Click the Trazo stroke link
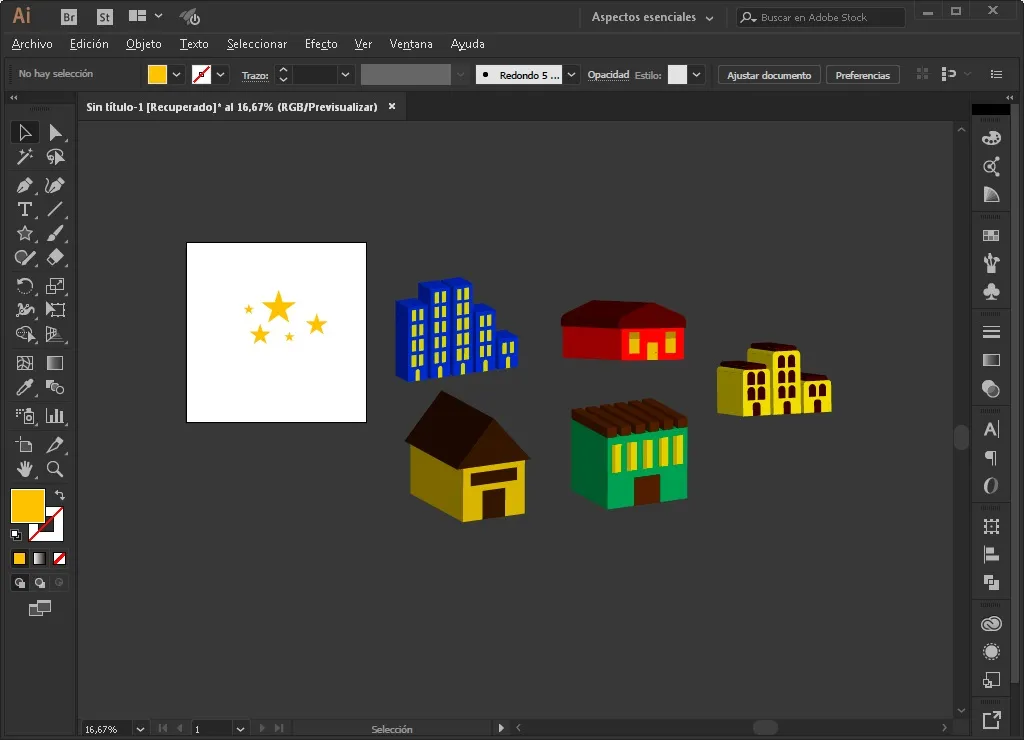The image size is (1024, 740). pos(255,75)
